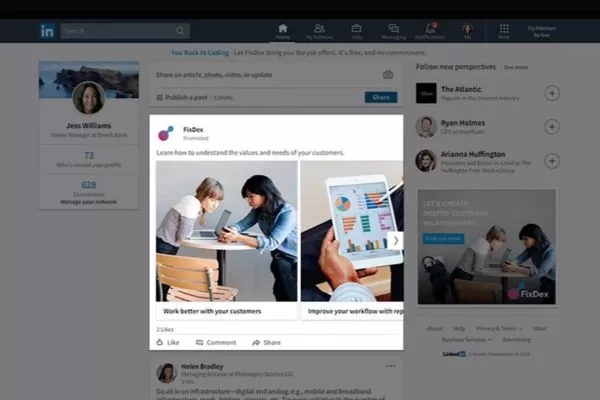The image size is (600, 400).
Task: Click Jess Williams profile photo
Action: click(x=89, y=98)
